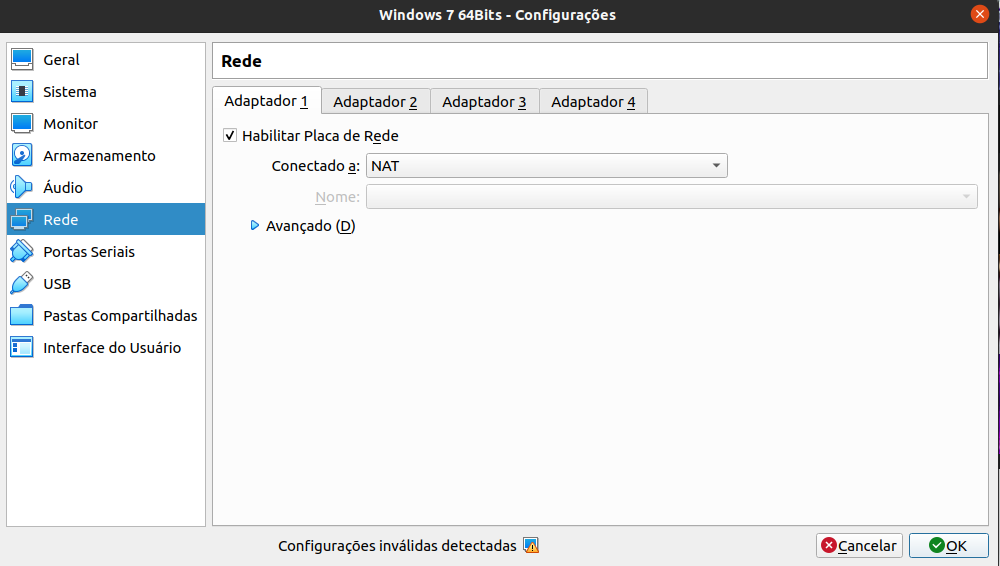The image size is (1000, 566).
Task: Select the Sistema category label
Action: click(70, 91)
